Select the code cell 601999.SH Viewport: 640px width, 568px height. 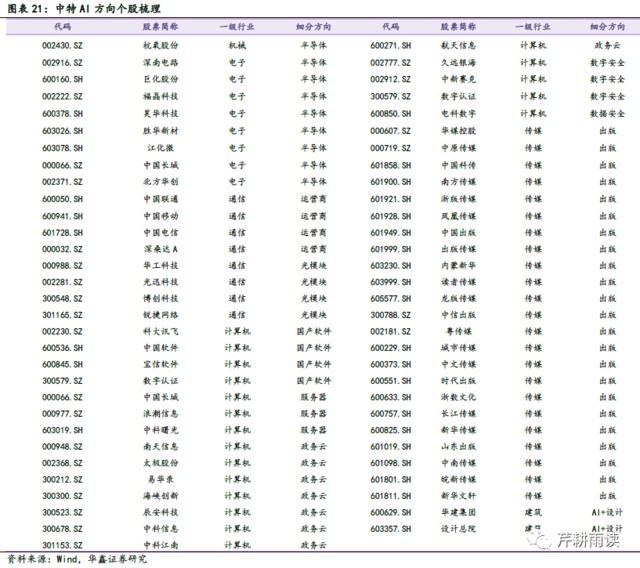pyautogui.click(x=391, y=249)
